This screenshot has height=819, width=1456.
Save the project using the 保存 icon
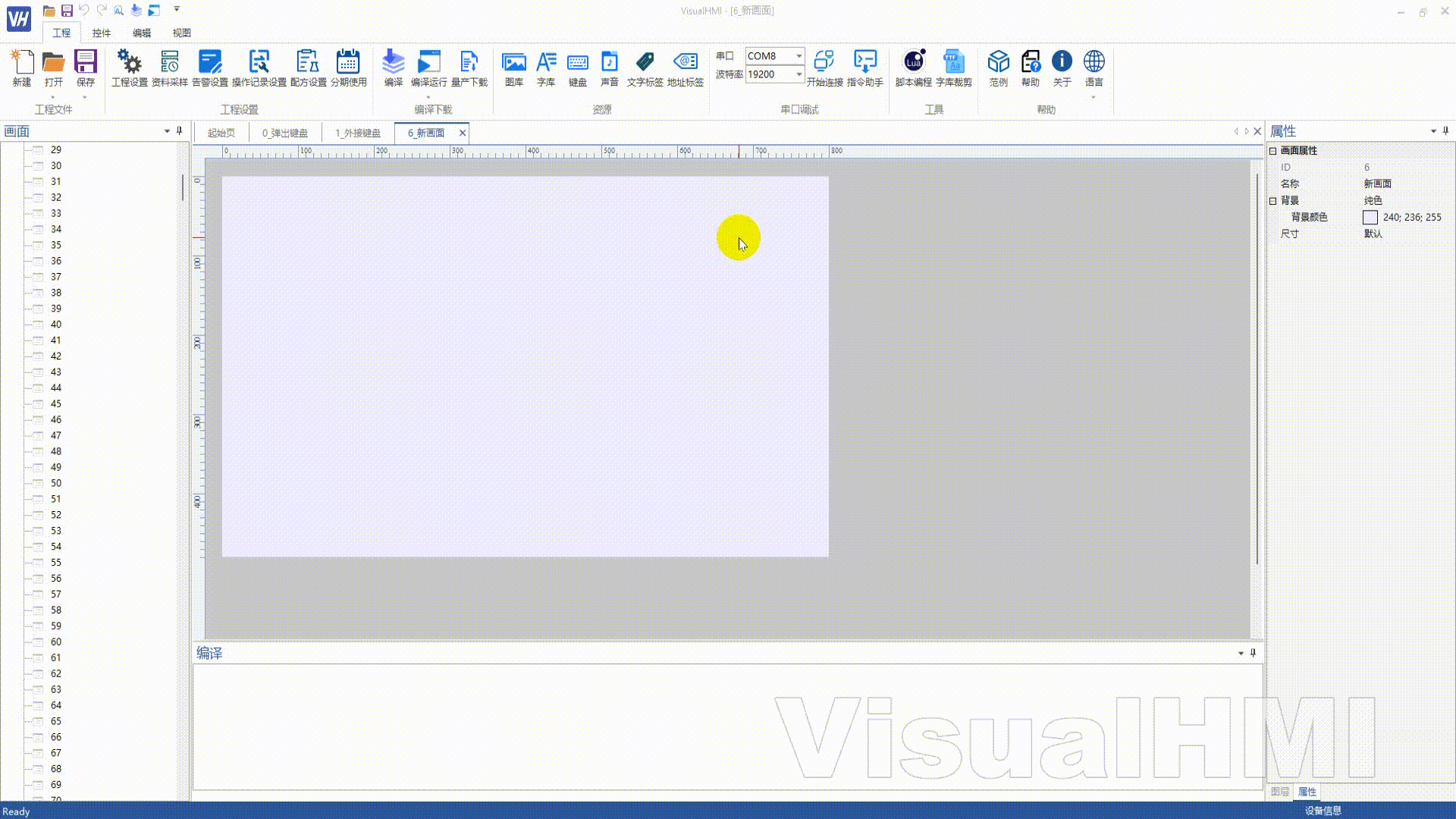coord(86,68)
